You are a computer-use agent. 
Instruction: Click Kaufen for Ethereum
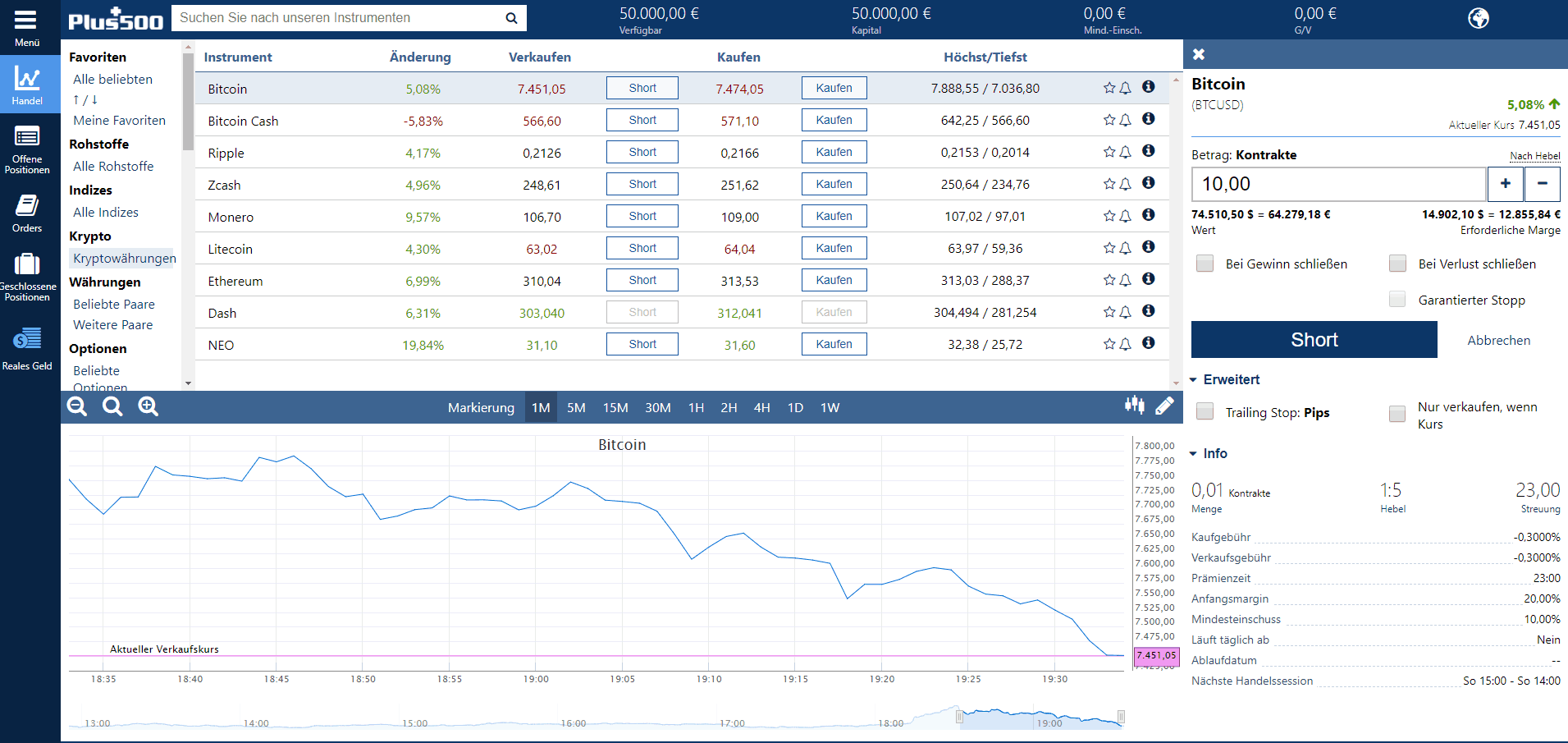click(x=834, y=280)
